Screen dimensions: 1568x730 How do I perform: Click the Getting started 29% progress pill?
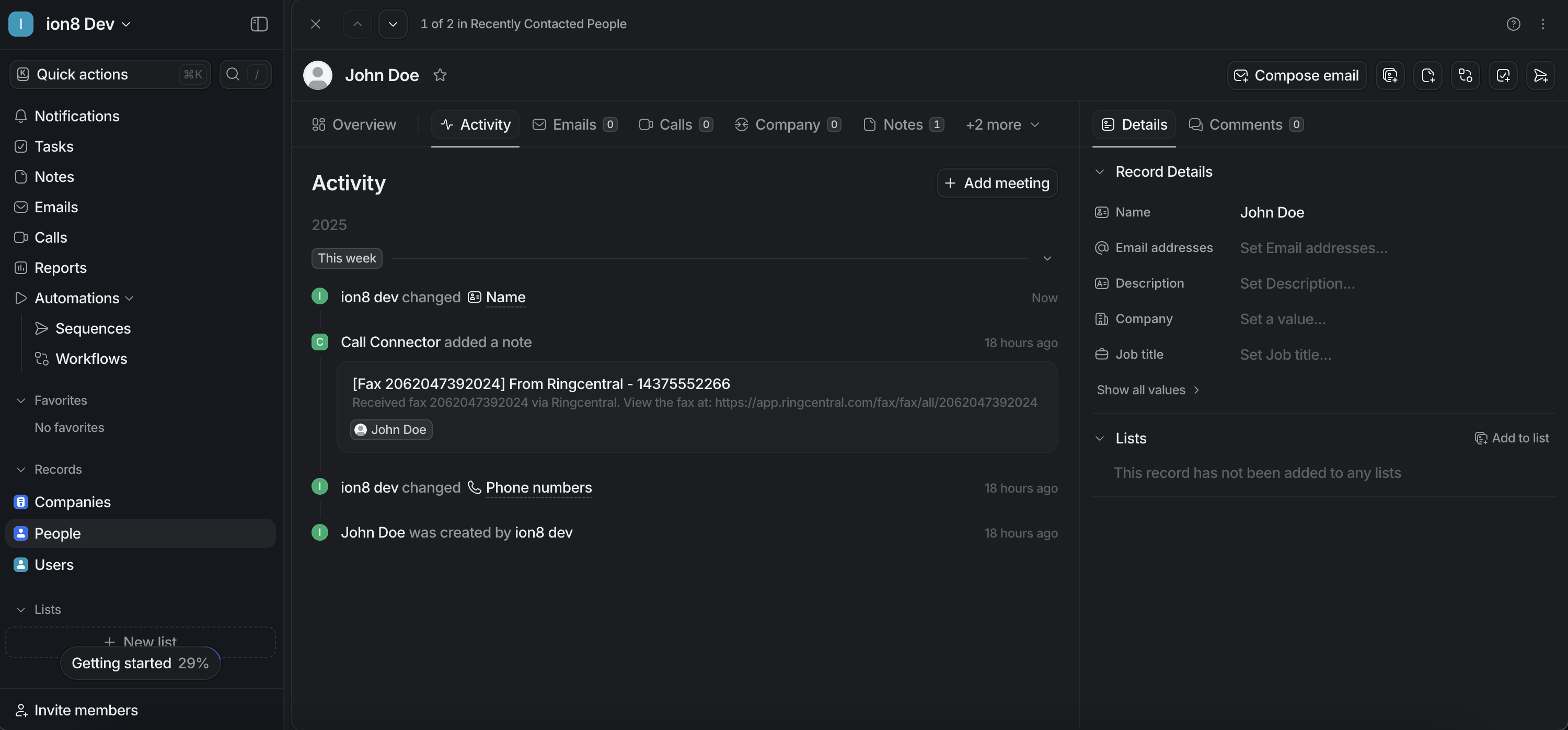pos(140,663)
